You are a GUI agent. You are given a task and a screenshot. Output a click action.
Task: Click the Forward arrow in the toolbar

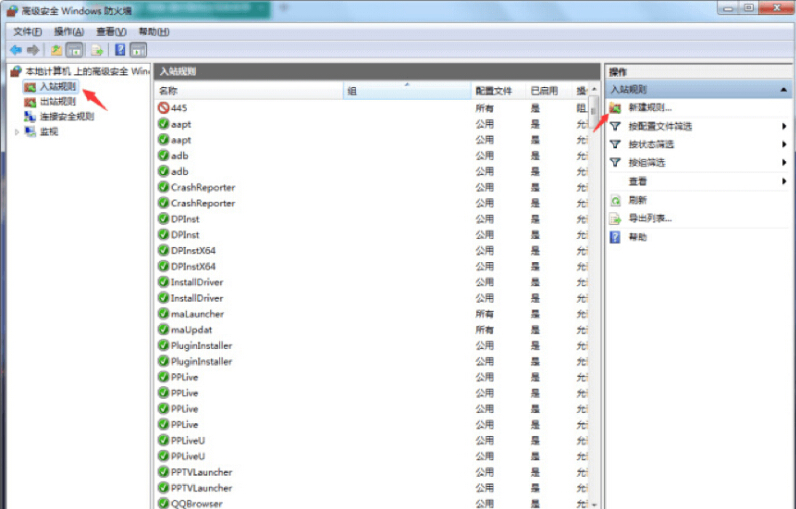[33, 49]
